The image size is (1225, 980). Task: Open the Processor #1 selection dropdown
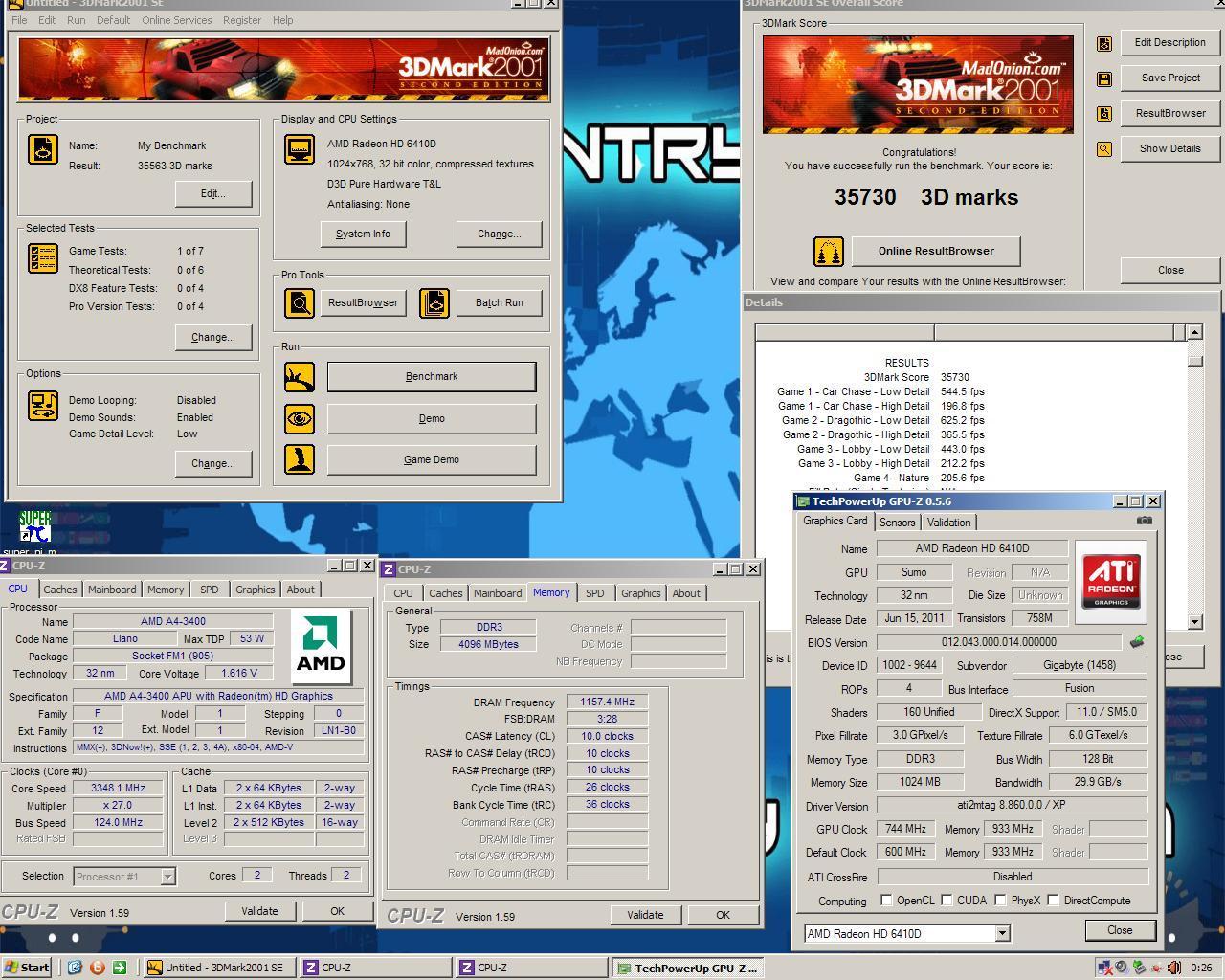[167, 876]
